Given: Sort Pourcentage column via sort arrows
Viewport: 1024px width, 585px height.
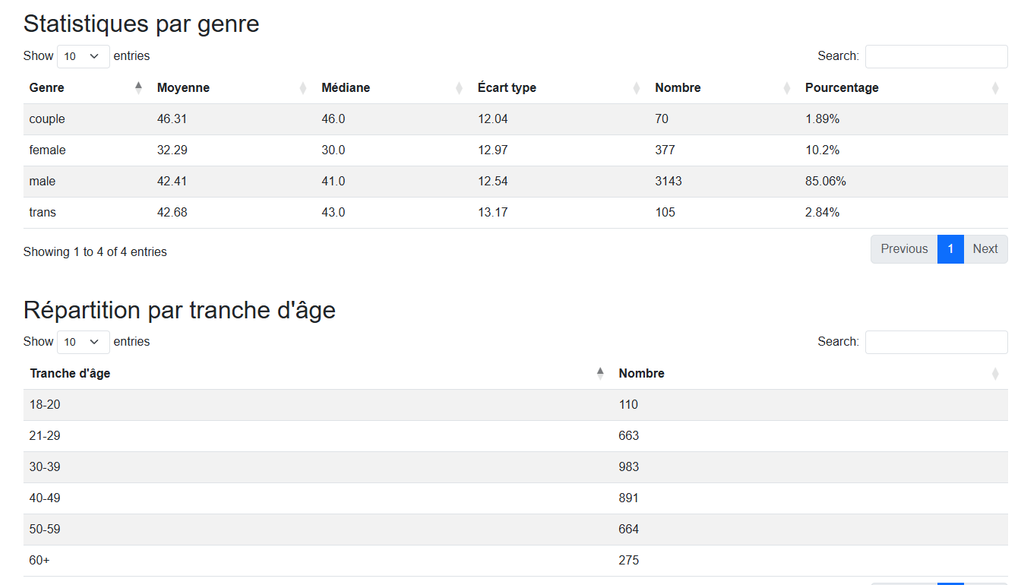Looking at the screenshot, I should [x=995, y=88].
